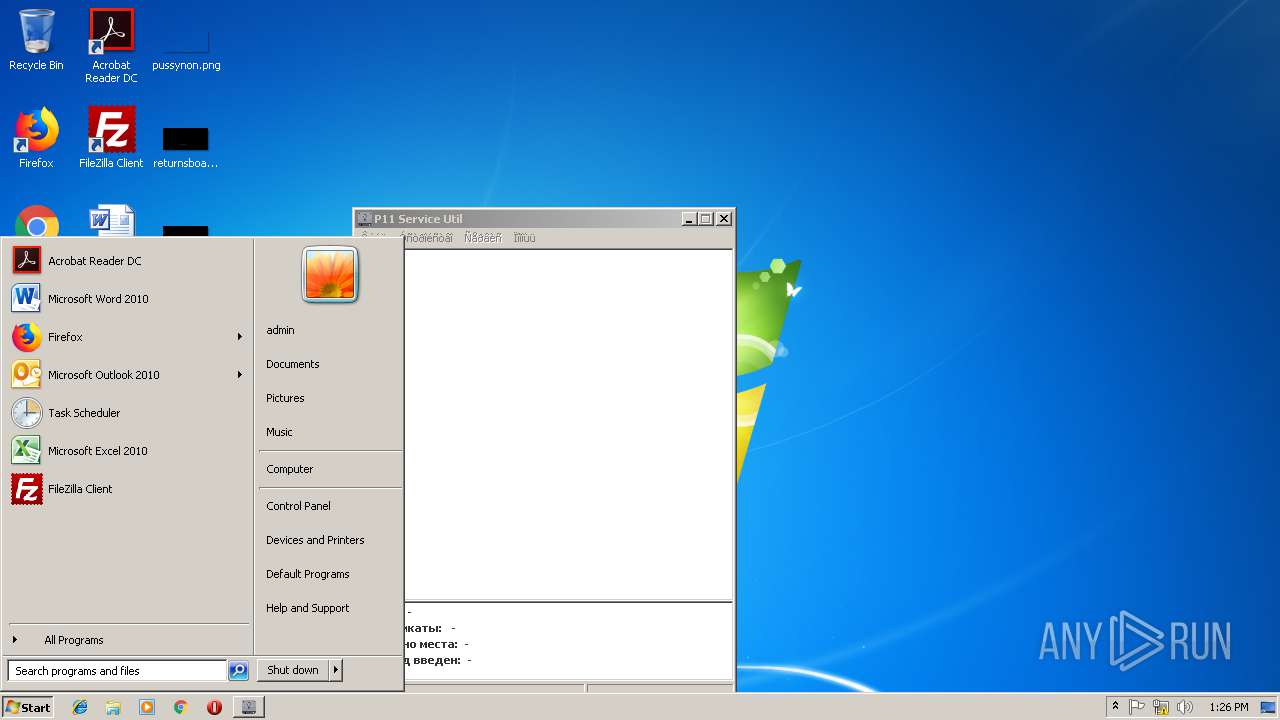Select the Word document desktop icon
1280x720 pixels.
coord(111,221)
